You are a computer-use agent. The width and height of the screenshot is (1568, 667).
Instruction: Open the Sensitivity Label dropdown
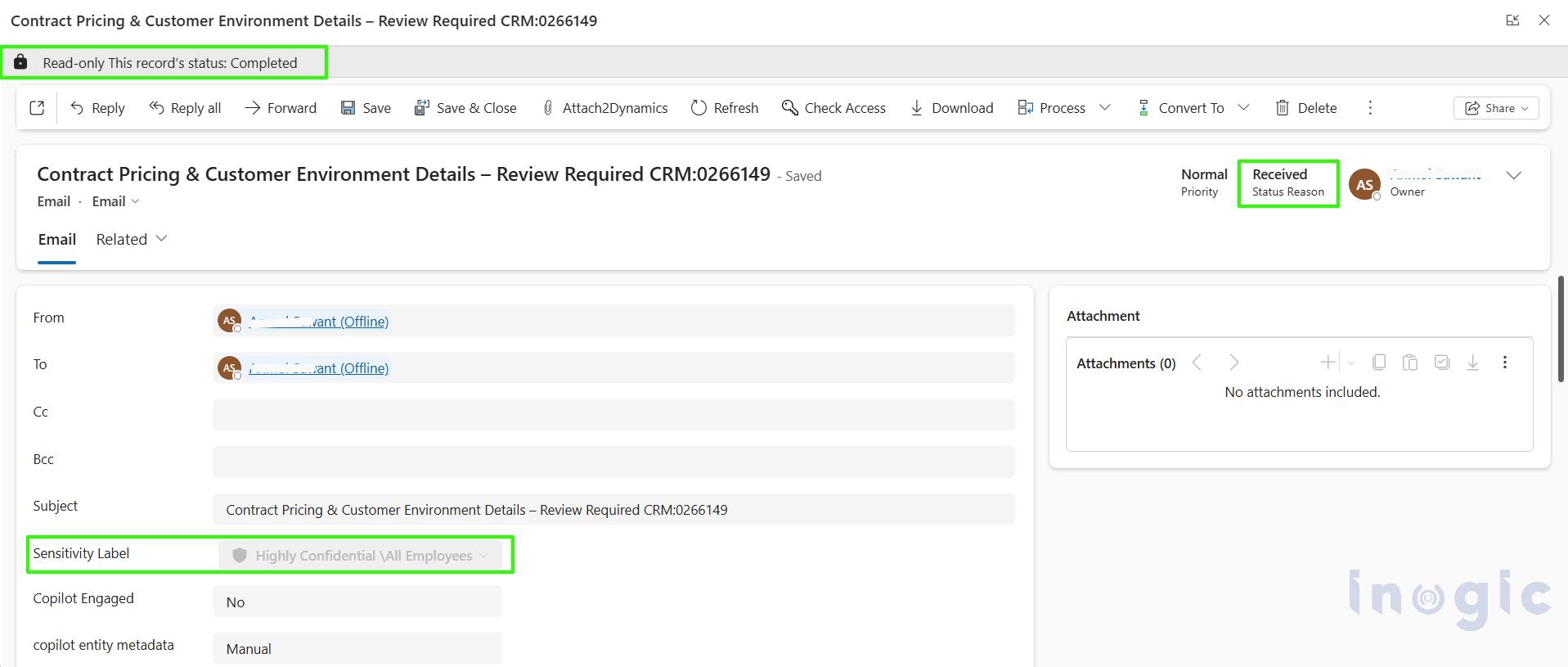(360, 556)
